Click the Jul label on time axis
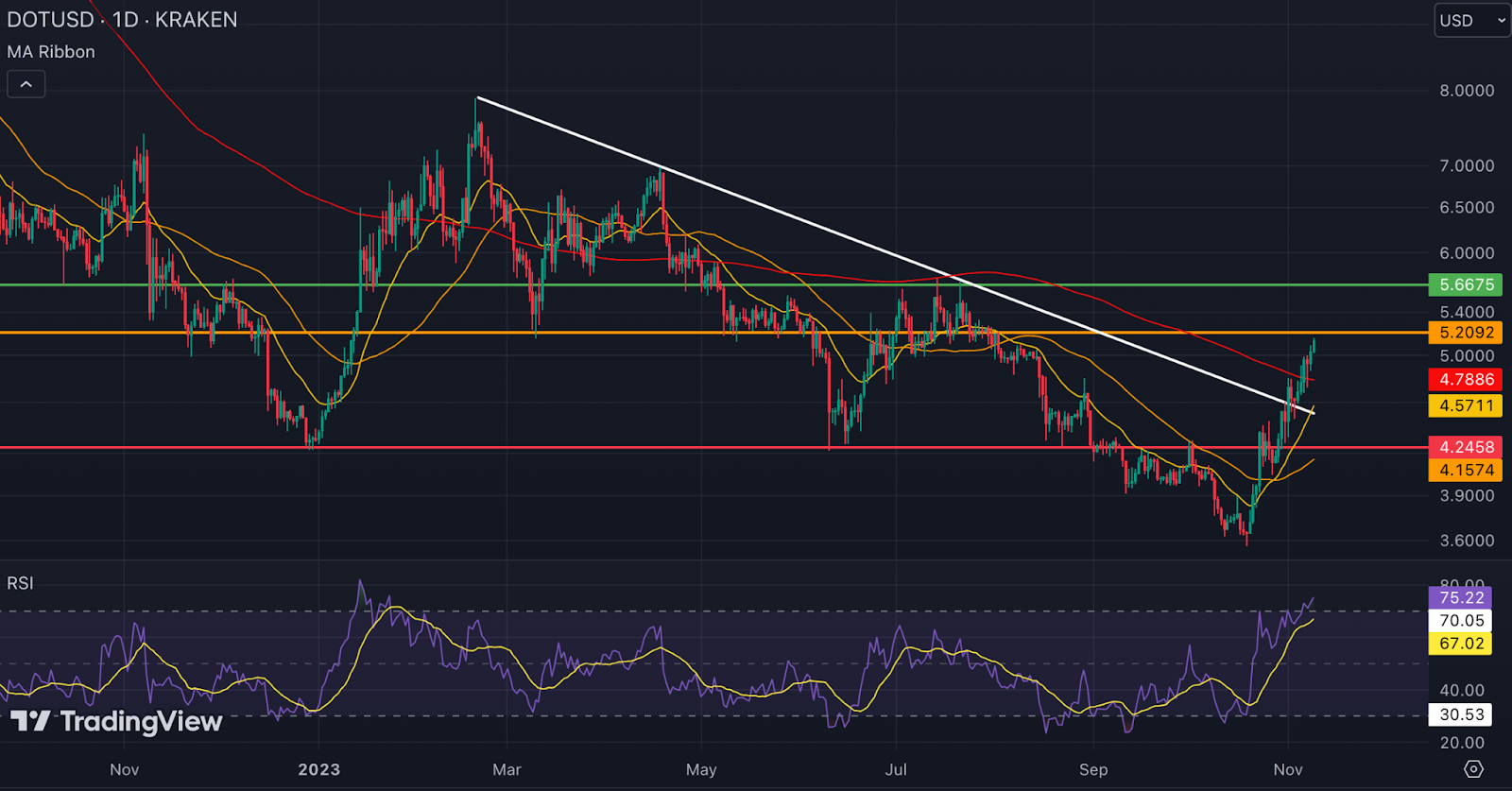Viewport: 1512px width, 791px height. click(896, 769)
